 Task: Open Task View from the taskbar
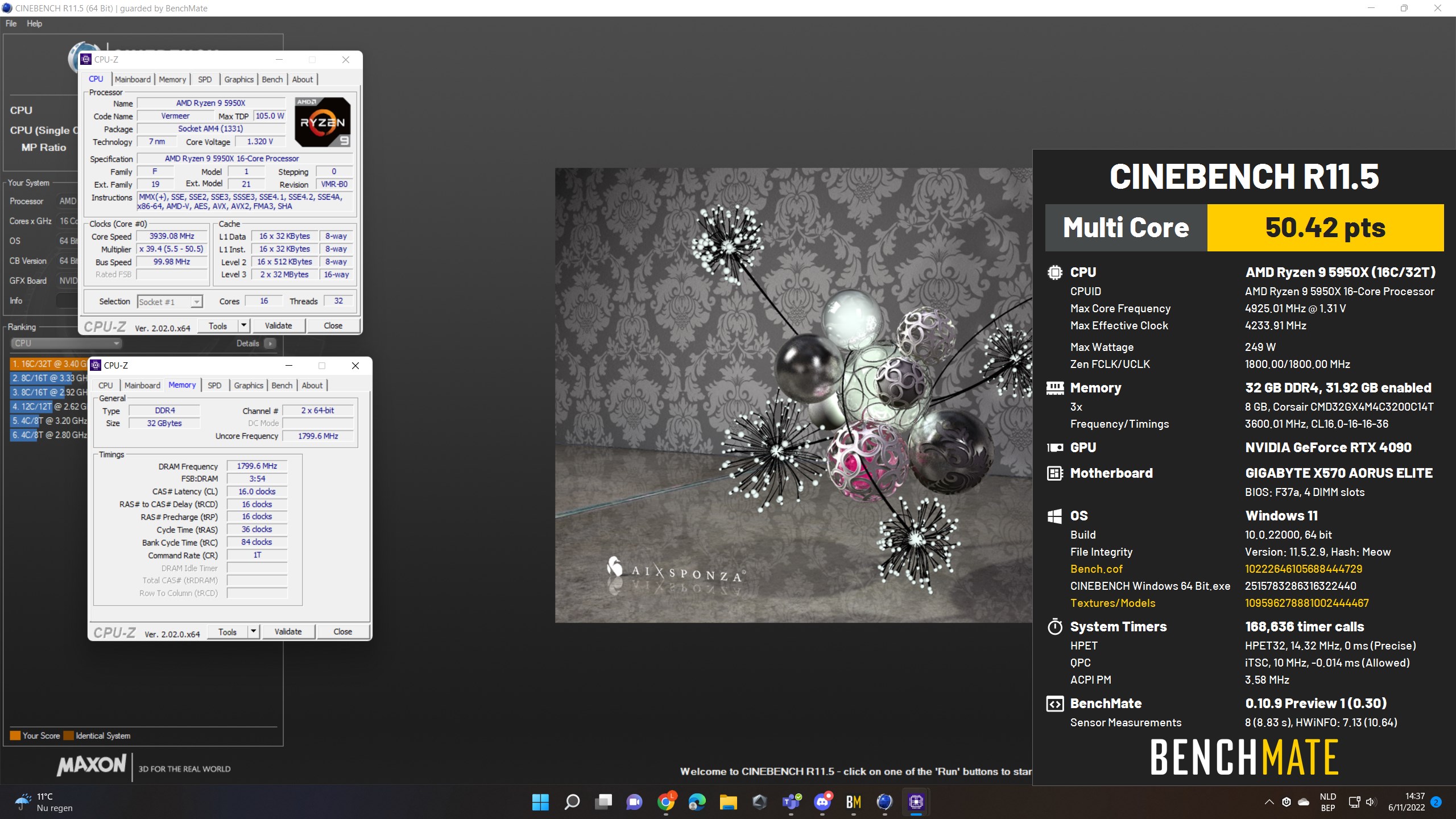click(603, 802)
